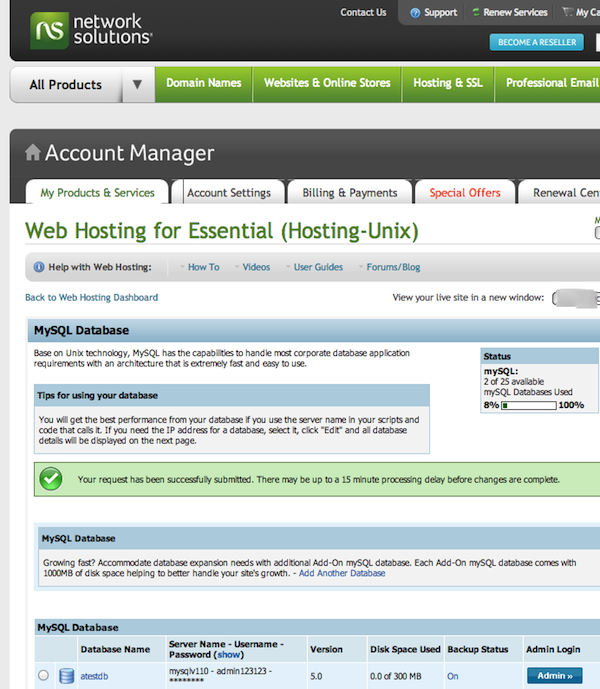Expand the How To help menu

tap(202, 267)
